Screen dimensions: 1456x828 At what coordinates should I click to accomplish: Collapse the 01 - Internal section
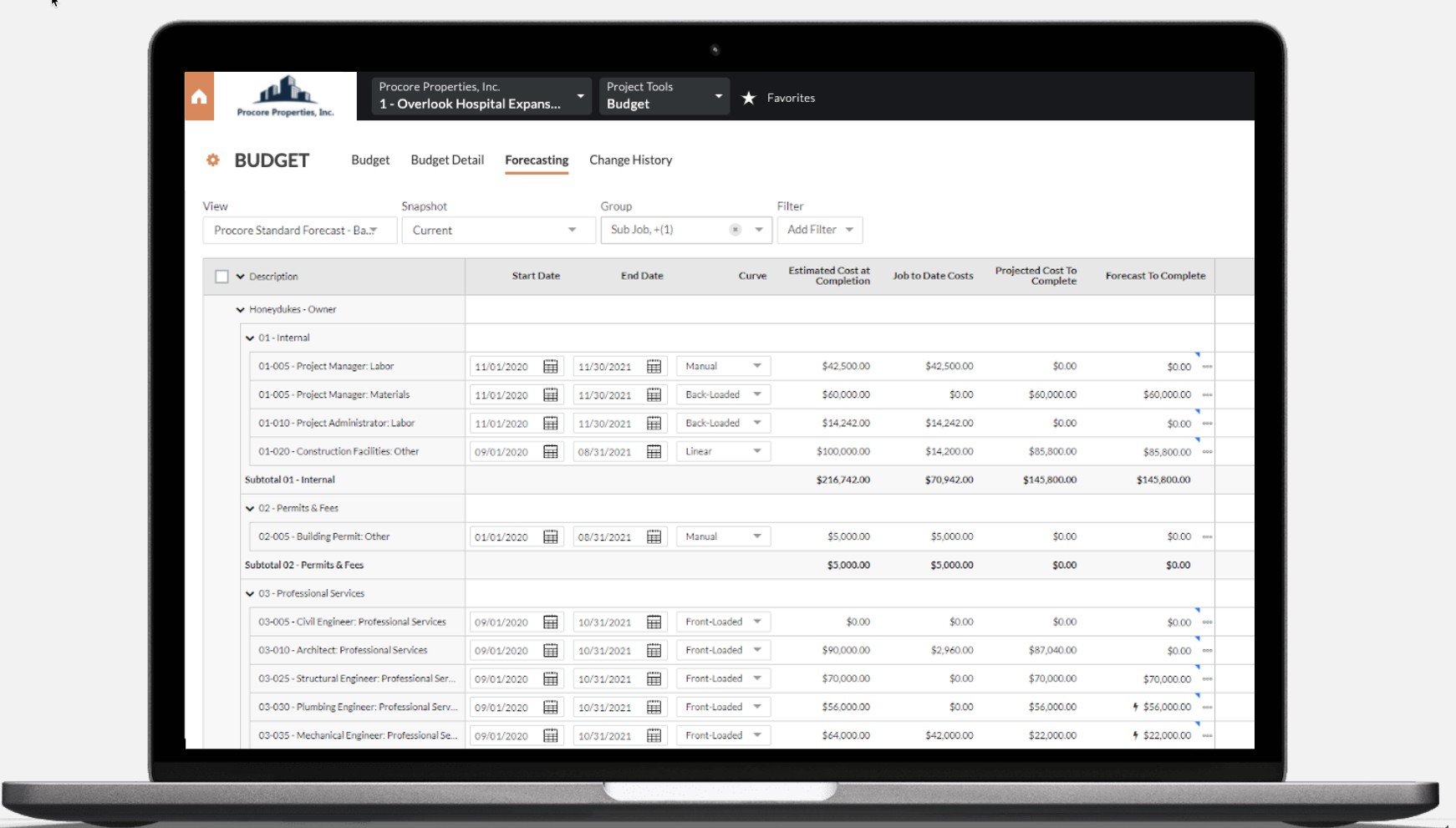(250, 338)
